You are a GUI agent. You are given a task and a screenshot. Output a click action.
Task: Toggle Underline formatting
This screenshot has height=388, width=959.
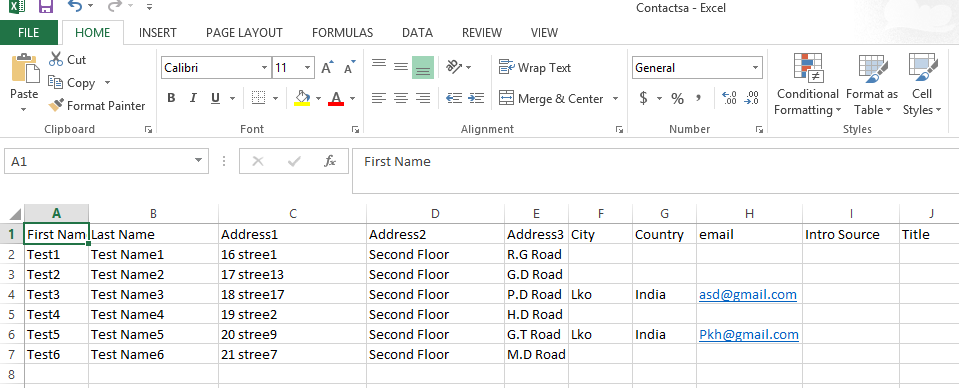coord(215,98)
